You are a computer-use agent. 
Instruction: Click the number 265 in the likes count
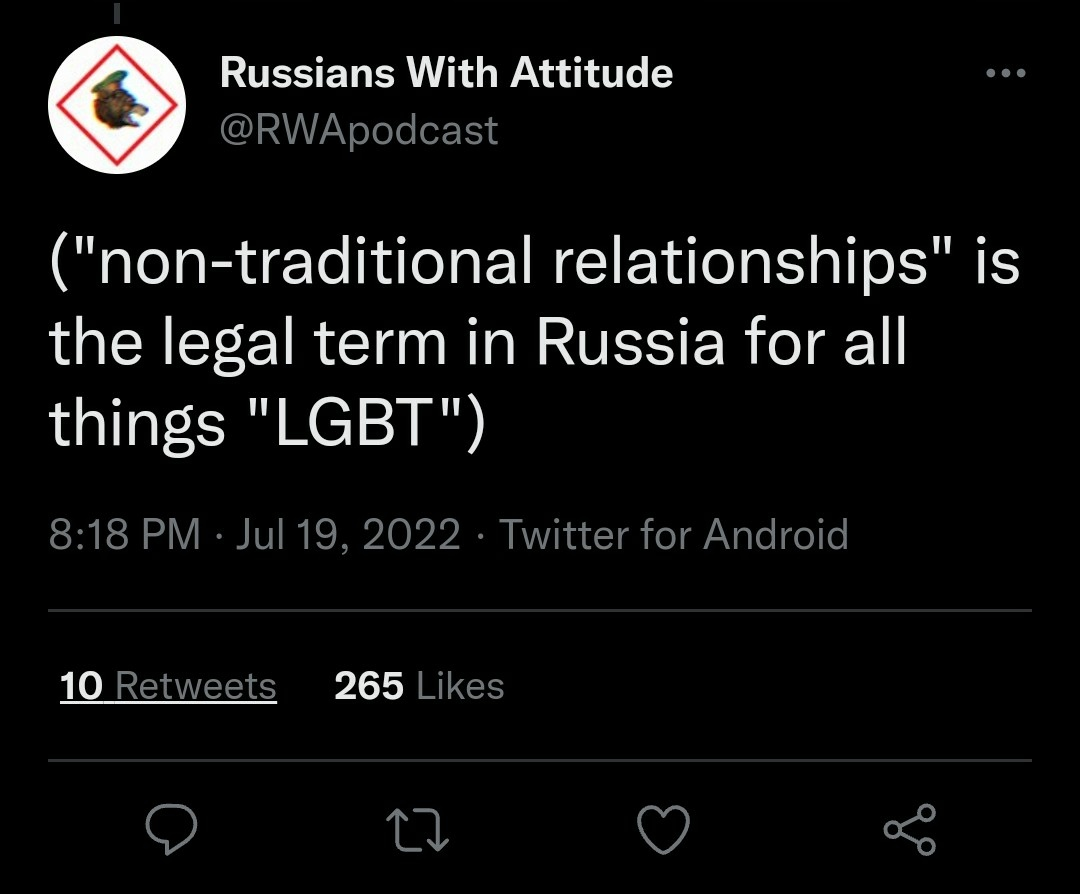pos(369,686)
